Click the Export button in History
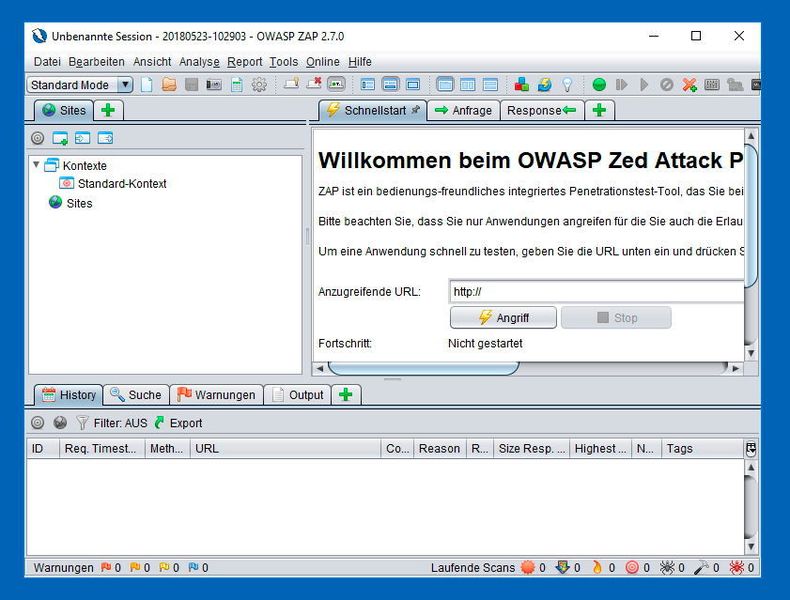The width and height of the screenshot is (790, 600). (x=178, y=423)
